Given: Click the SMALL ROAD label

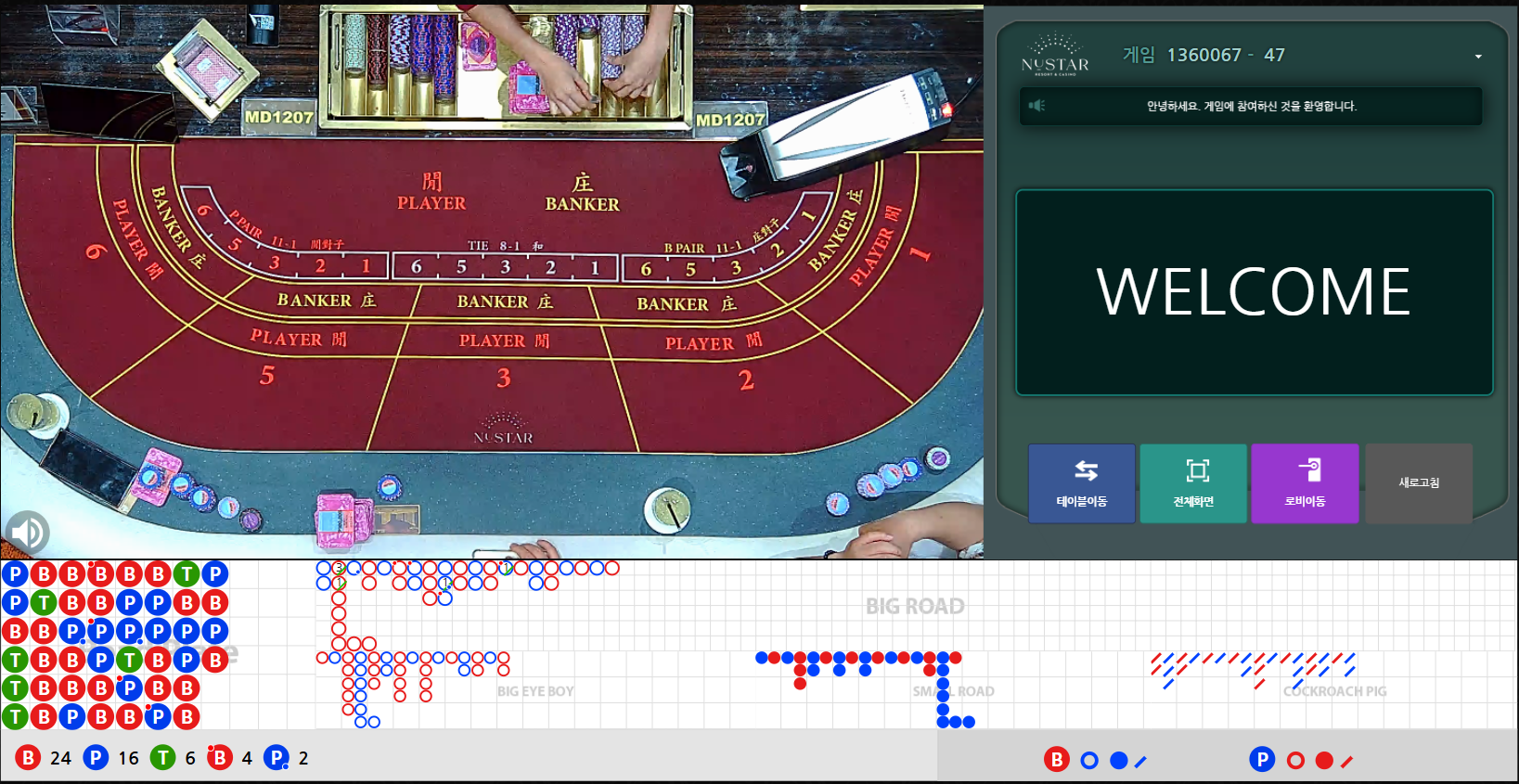Looking at the screenshot, I should point(954,691).
